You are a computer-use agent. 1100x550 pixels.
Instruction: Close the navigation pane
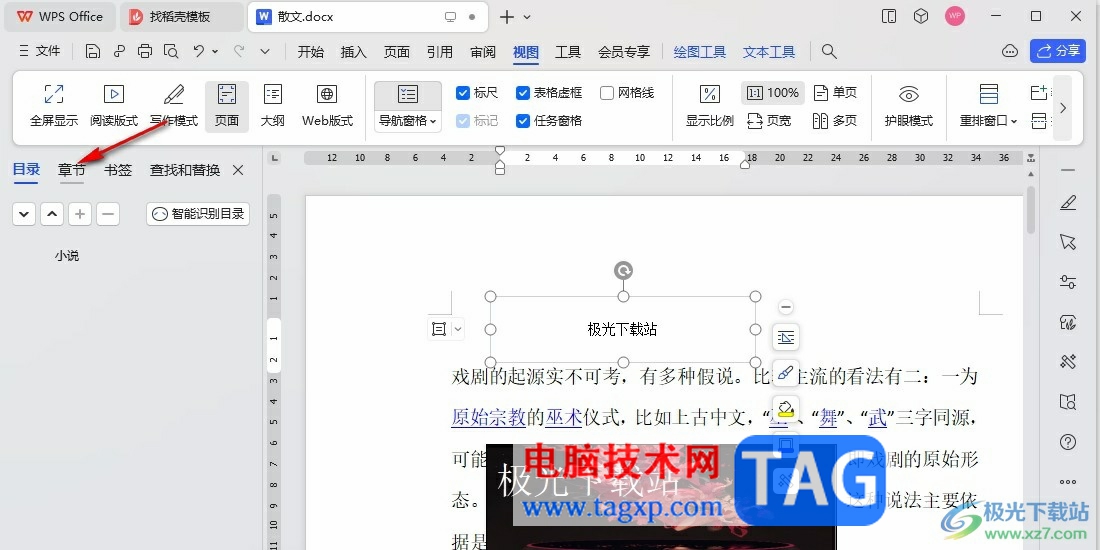tap(238, 170)
